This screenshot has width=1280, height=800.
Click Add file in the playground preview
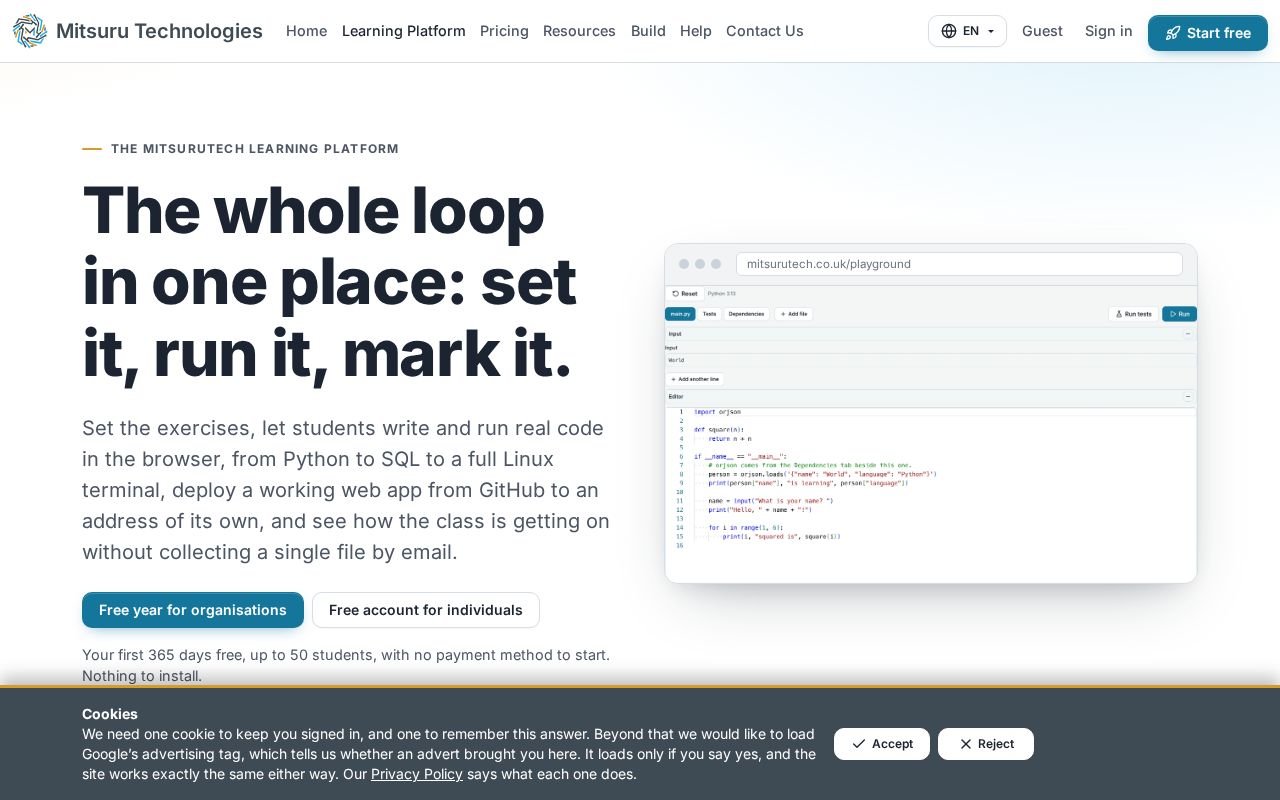pyautogui.click(x=794, y=314)
